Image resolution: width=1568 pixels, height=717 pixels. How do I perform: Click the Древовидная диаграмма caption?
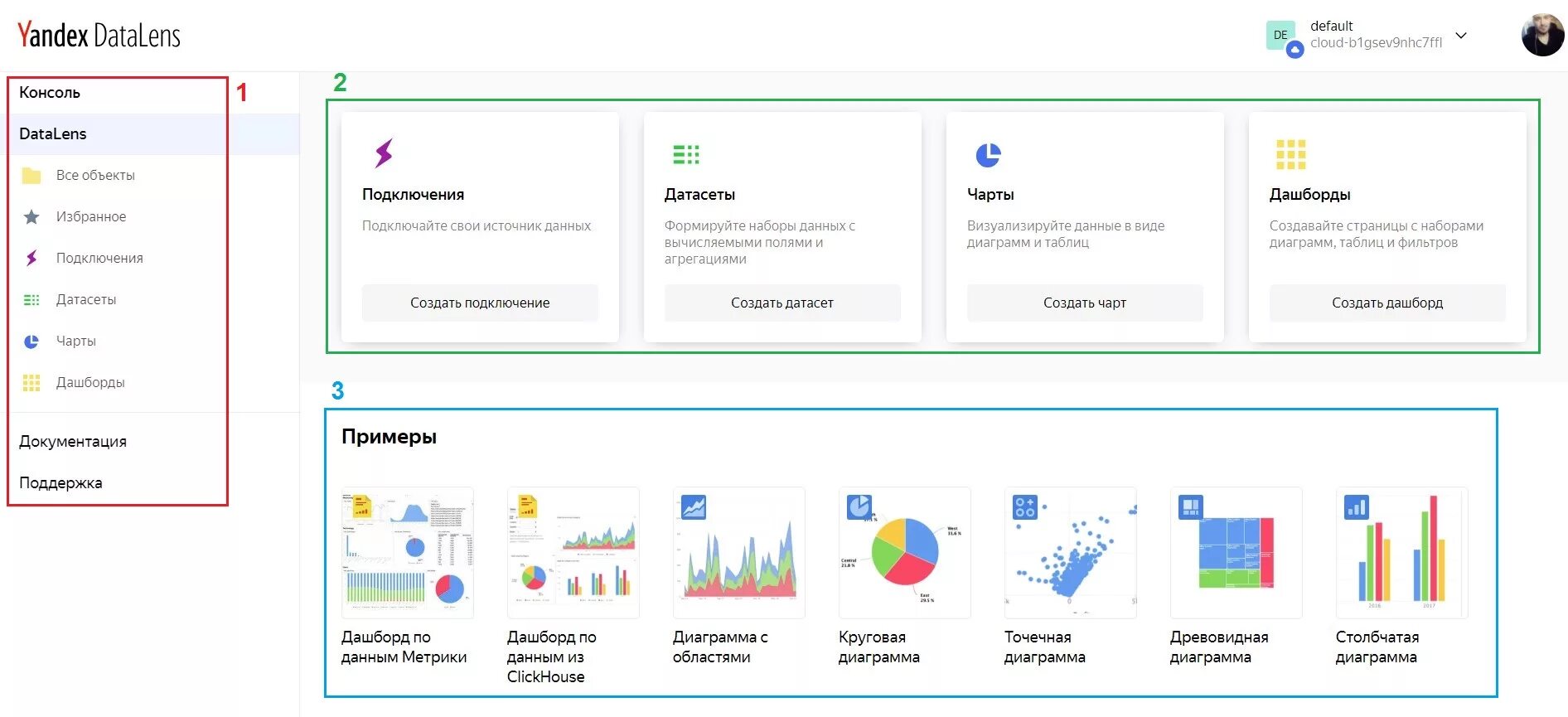click(1219, 647)
